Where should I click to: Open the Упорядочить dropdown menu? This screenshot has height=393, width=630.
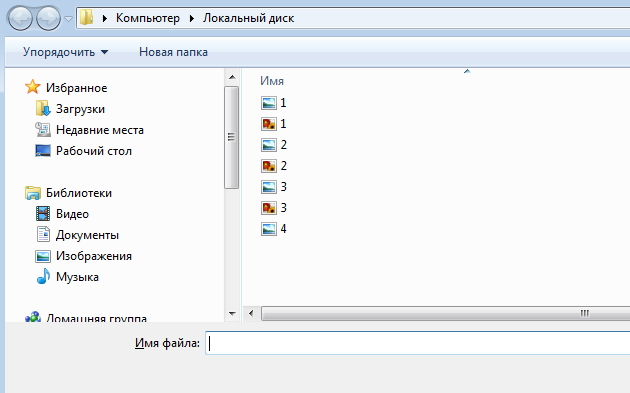coord(65,52)
